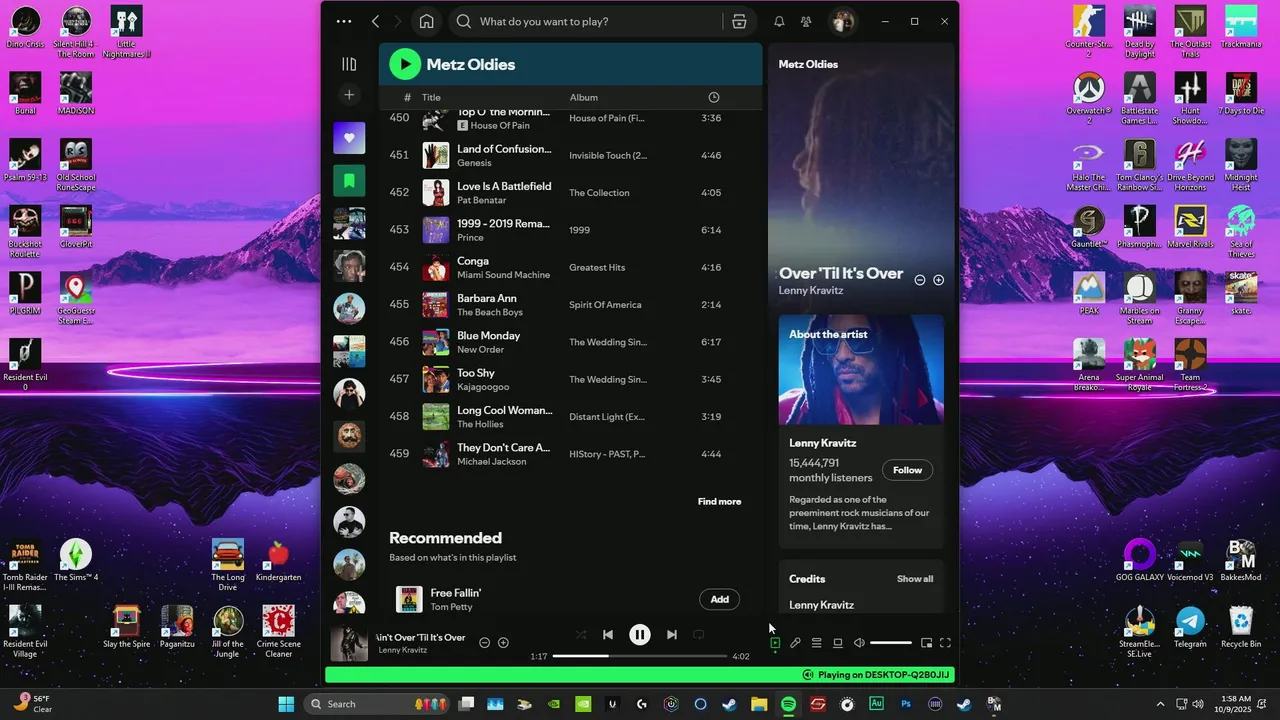Adjust the volume slider
This screenshot has height=720, width=1280.
coord(891,643)
